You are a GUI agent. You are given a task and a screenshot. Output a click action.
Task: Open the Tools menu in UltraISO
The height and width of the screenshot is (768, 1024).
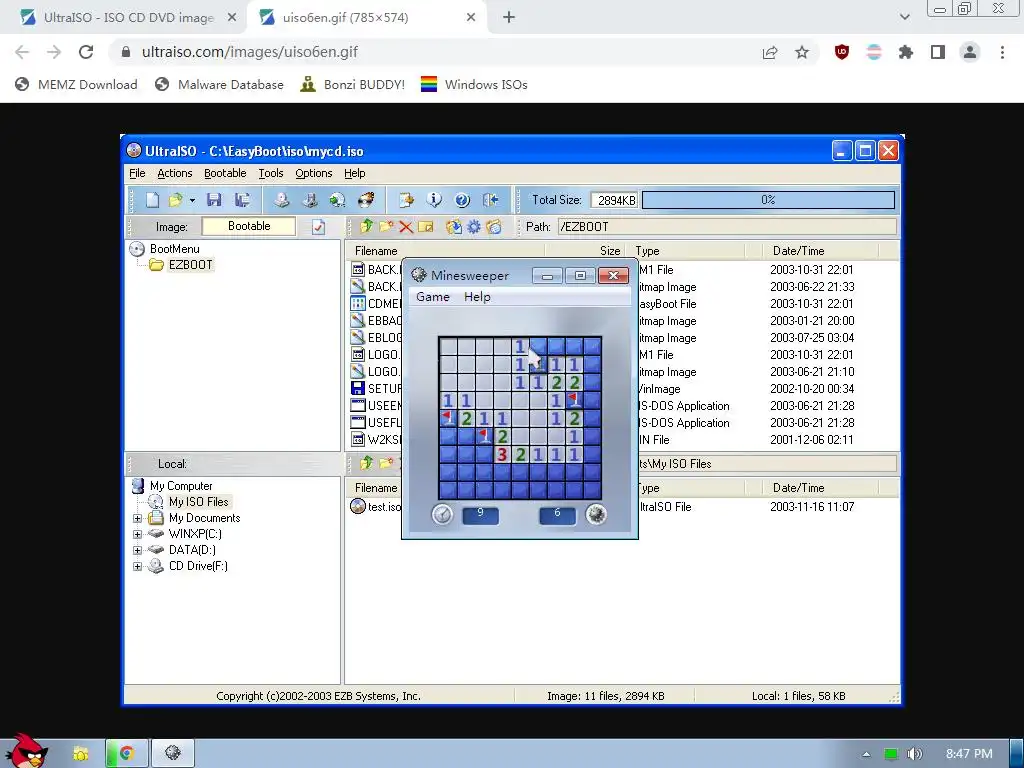[270, 173]
